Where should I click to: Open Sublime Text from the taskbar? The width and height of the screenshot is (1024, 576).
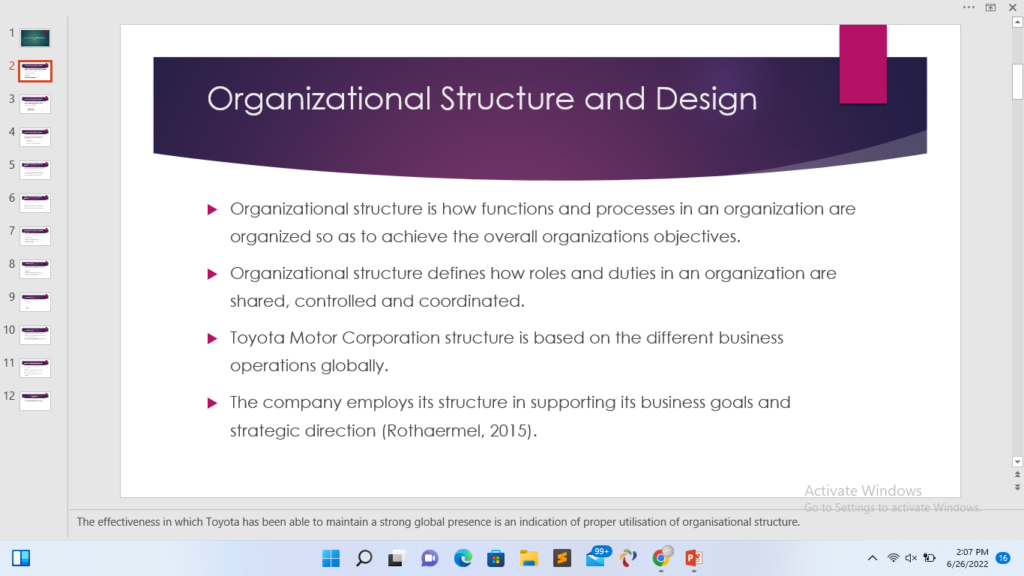click(562, 558)
